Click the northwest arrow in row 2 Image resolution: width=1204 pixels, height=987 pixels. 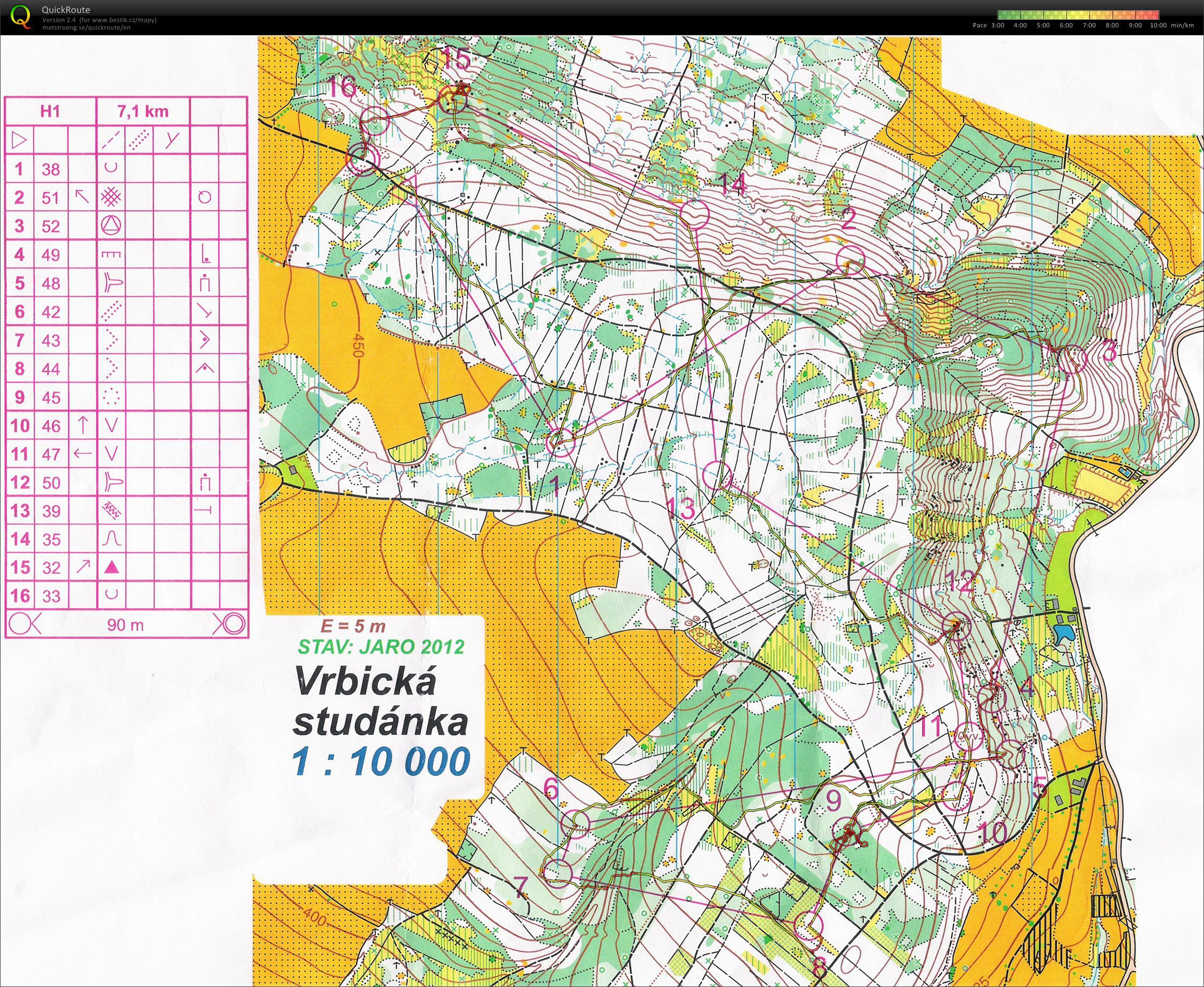pos(82,197)
